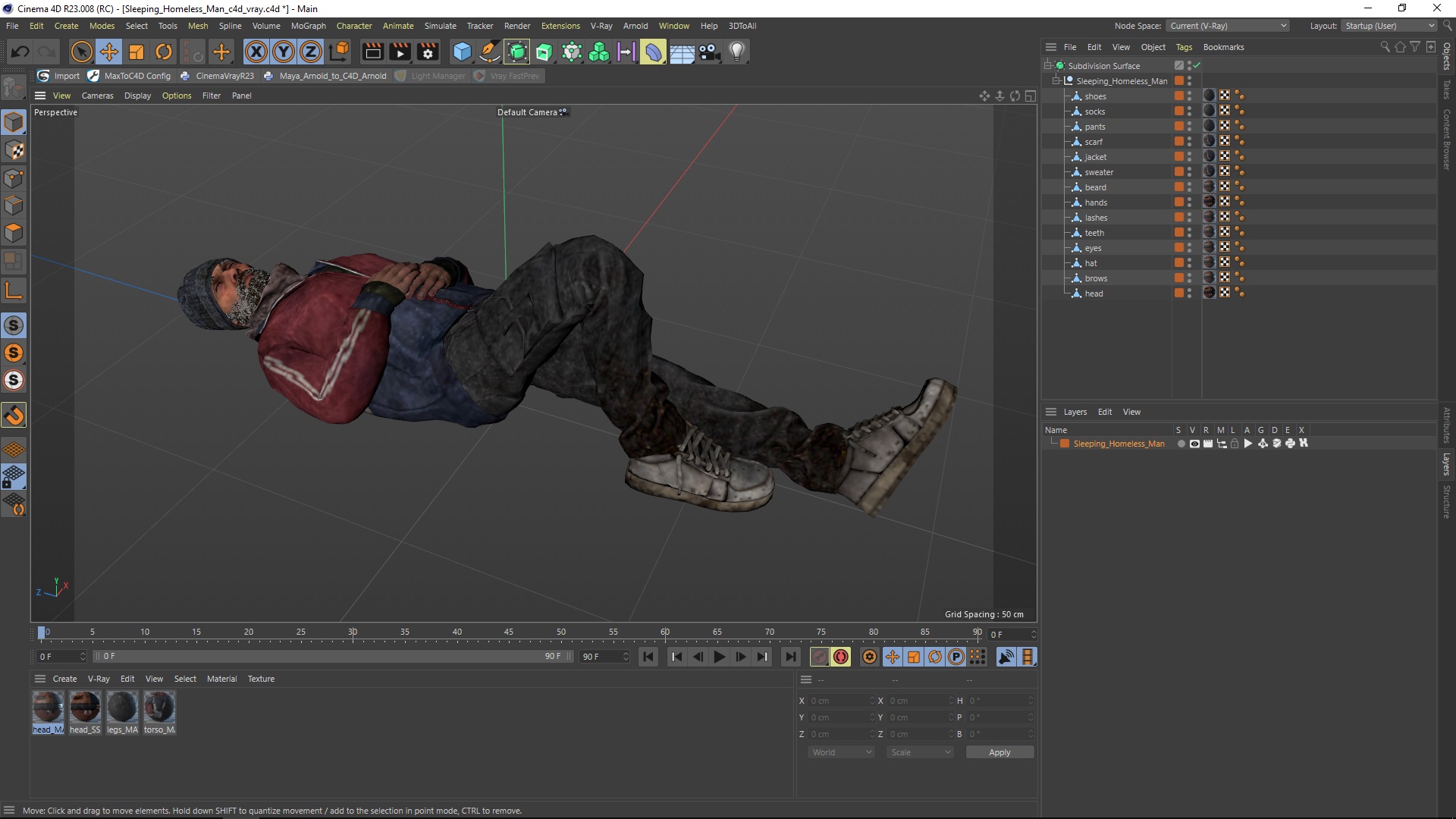Screen dimensions: 1456x819
Task: Toggle layer lock icon for Sleeping_Homeless_Man
Action: (1235, 444)
